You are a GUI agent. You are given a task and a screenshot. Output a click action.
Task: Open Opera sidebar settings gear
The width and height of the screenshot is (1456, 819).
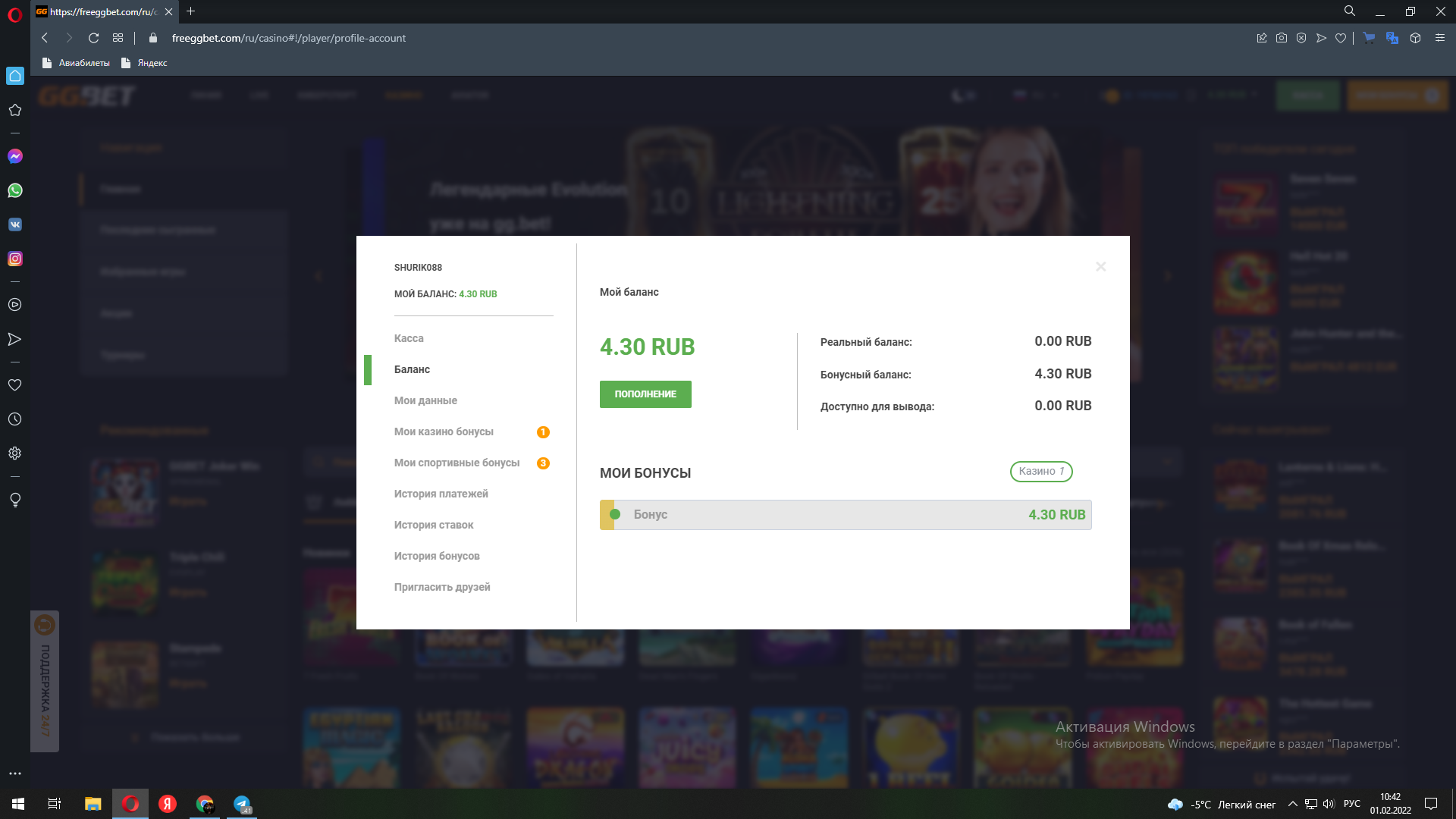[x=15, y=453]
